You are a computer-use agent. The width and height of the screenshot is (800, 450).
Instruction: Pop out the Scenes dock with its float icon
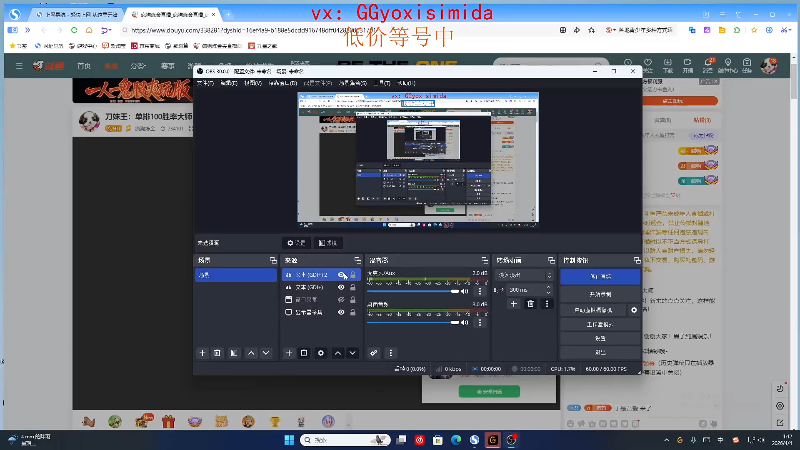point(273,260)
